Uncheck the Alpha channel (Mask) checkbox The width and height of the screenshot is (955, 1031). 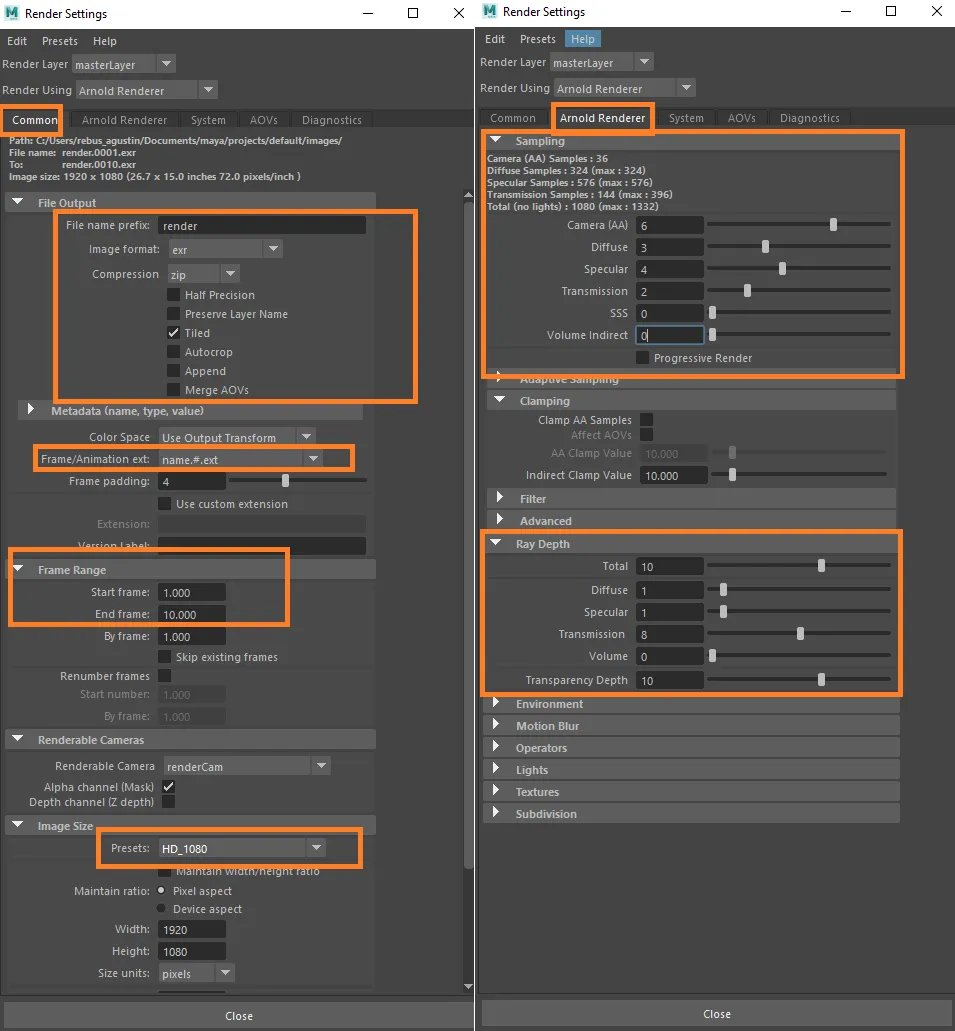(x=168, y=786)
